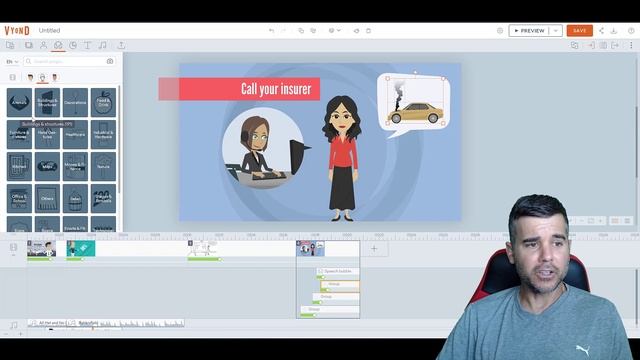Click the music note track icon
Viewport: 640px width, 360px height.
(x=13, y=325)
